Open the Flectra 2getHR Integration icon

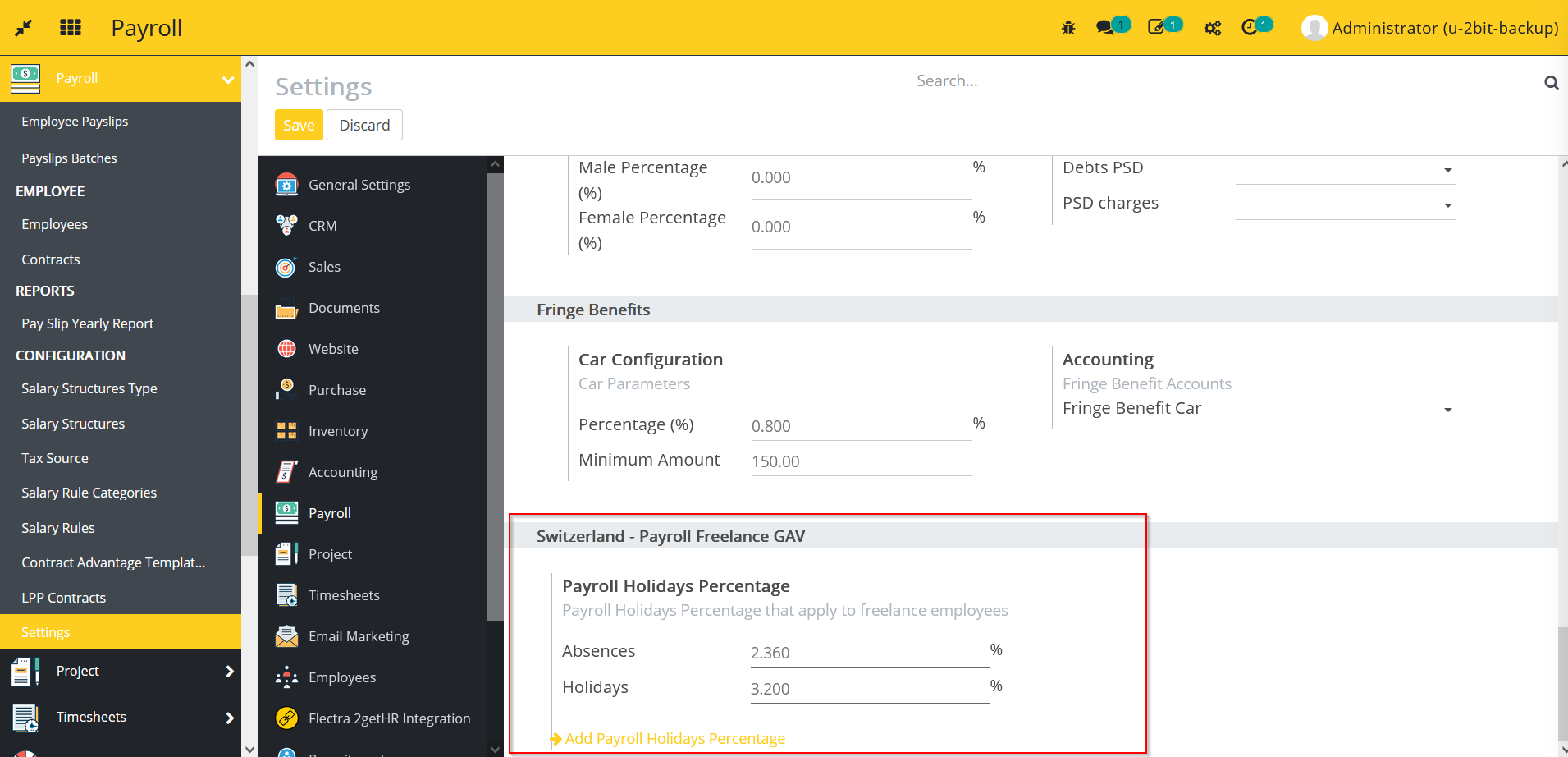pyautogui.click(x=286, y=718)
